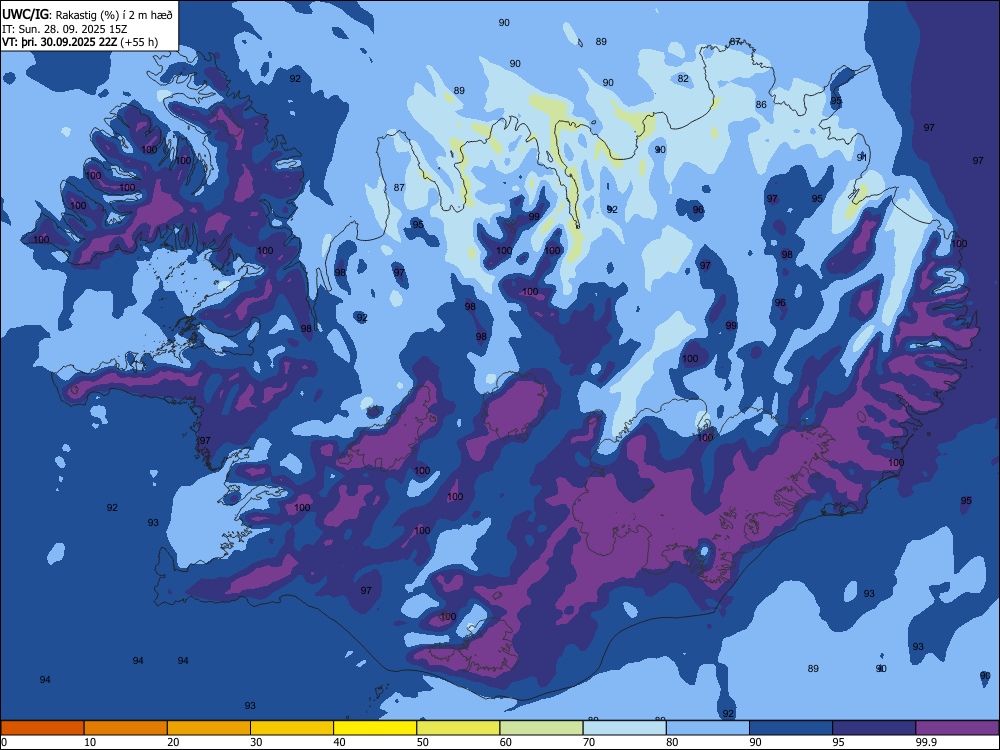Select the legend tick label 20
Viewport: 1000px width, 750px height.
click(173, 742)
